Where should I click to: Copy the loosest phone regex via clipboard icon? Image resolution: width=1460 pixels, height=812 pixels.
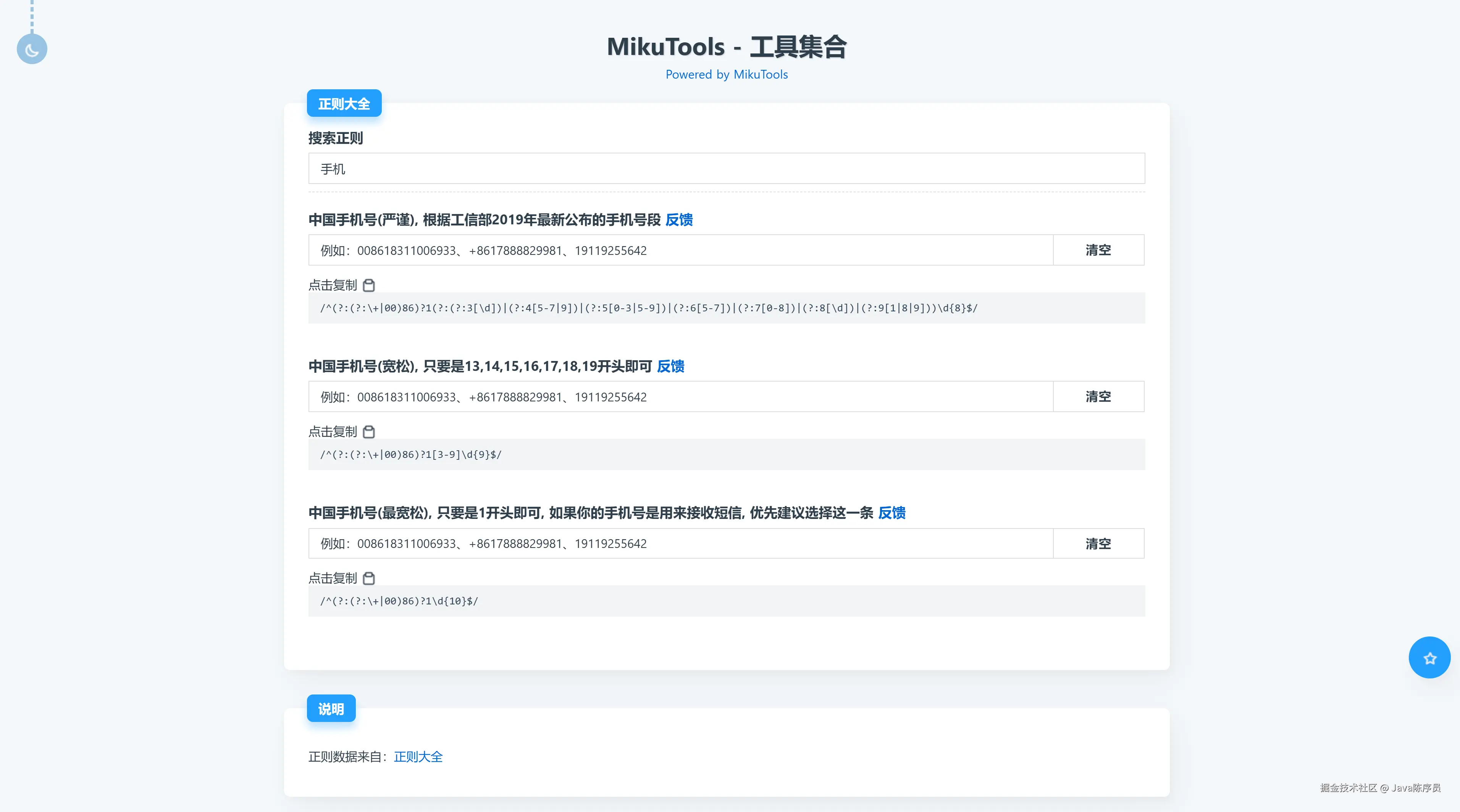pos(369,578)
